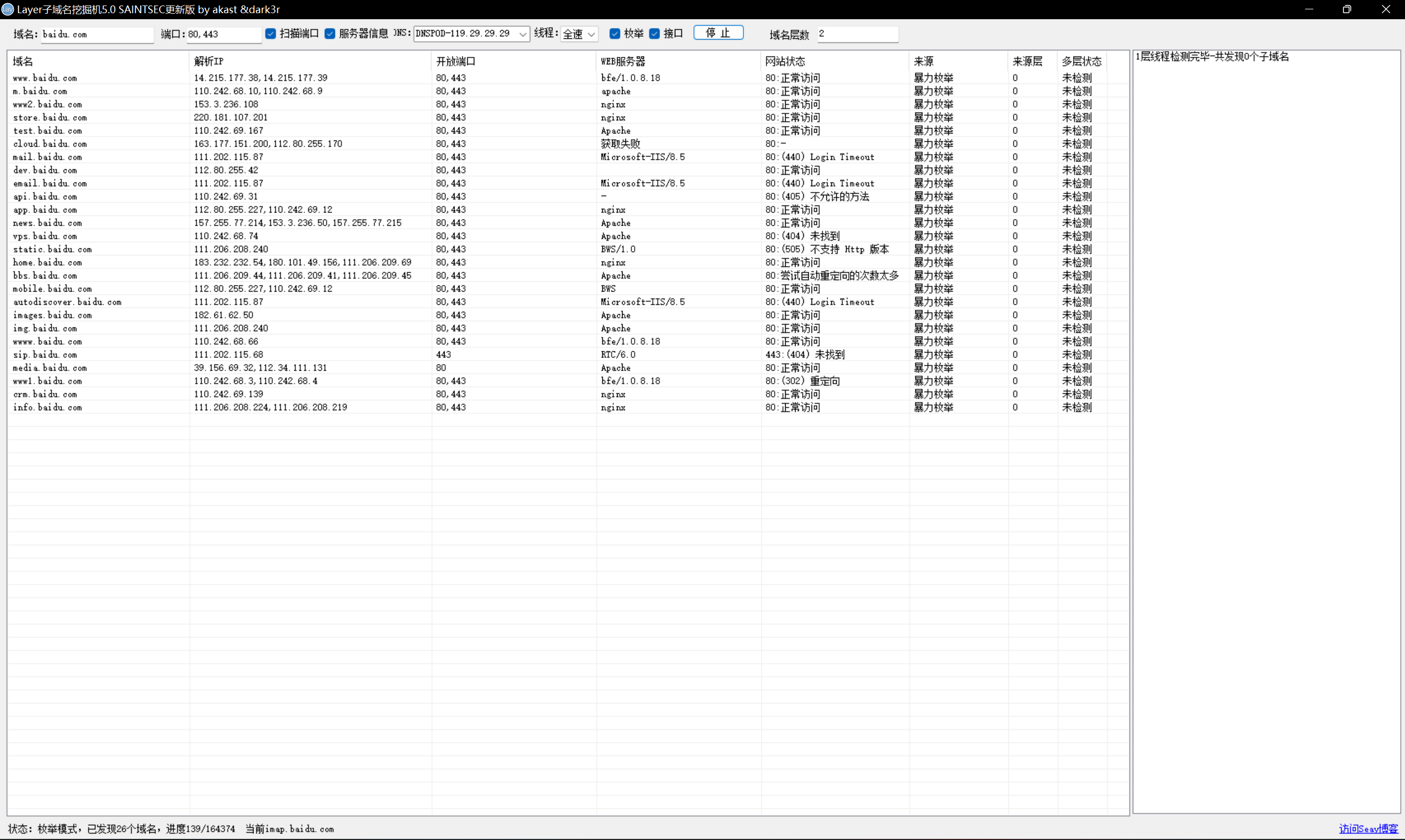Image resolution: width=1405 pixels, height=840 pixels.
Task: Open the DNS server dropdown
Action: click(523, 34)
